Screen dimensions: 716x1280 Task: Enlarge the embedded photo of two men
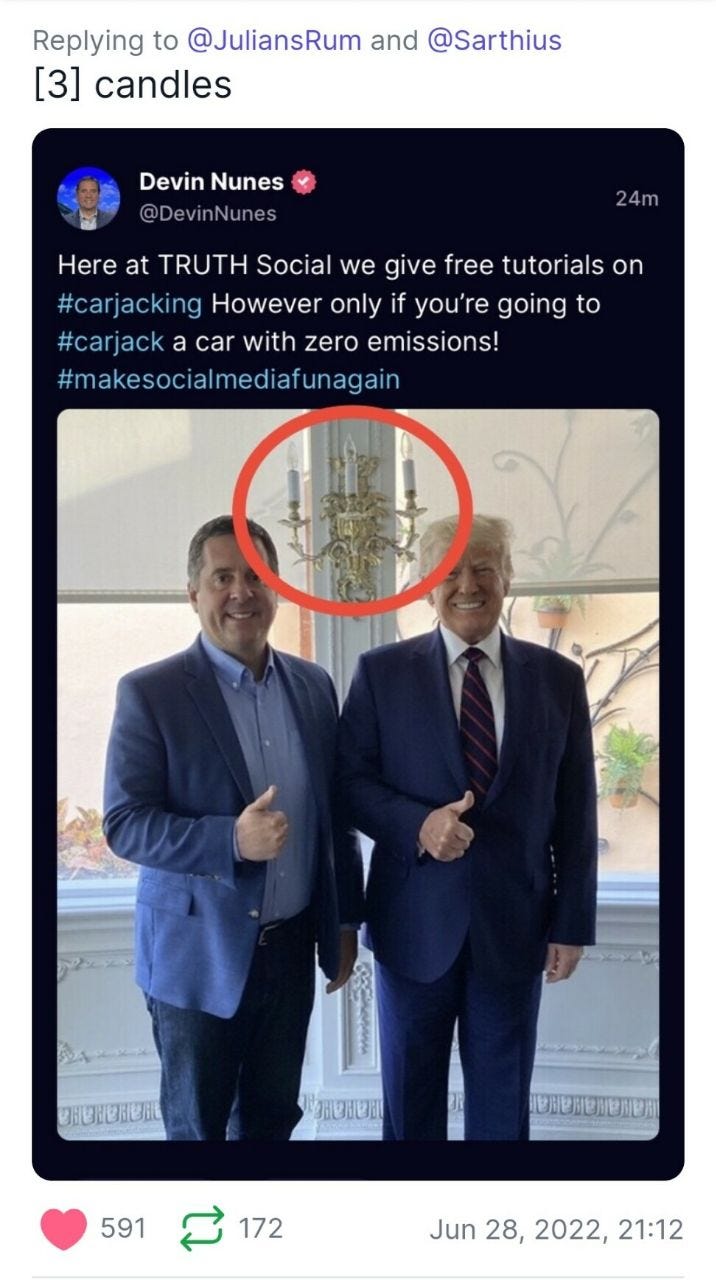(358, 775)
